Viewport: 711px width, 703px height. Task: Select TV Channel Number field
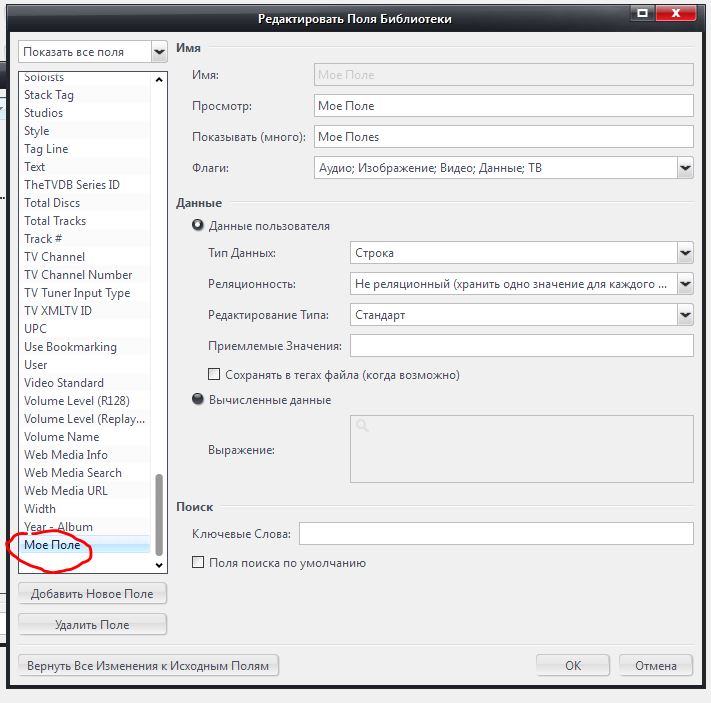tap(78, 275)
